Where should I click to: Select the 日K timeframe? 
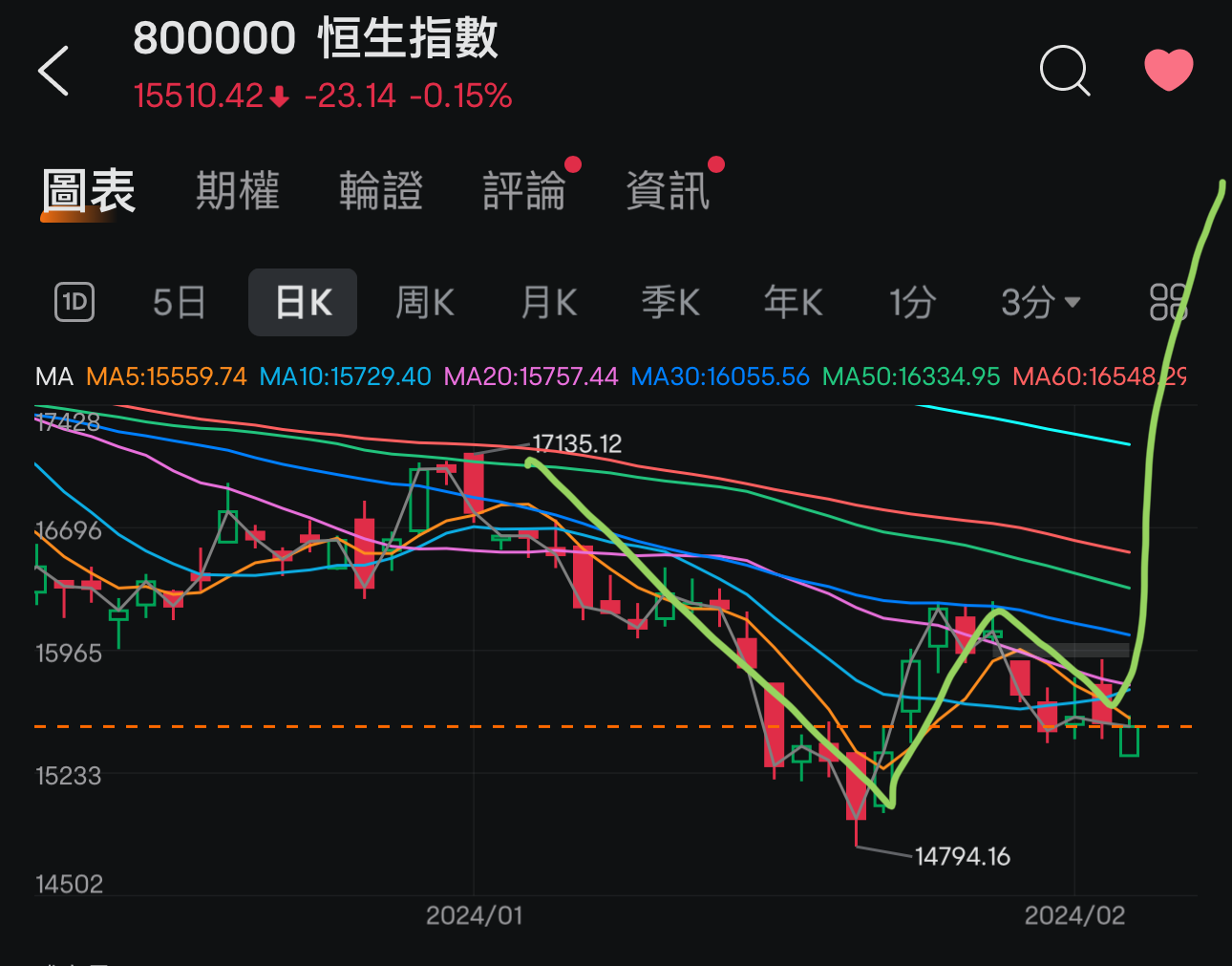pos(303,303)
